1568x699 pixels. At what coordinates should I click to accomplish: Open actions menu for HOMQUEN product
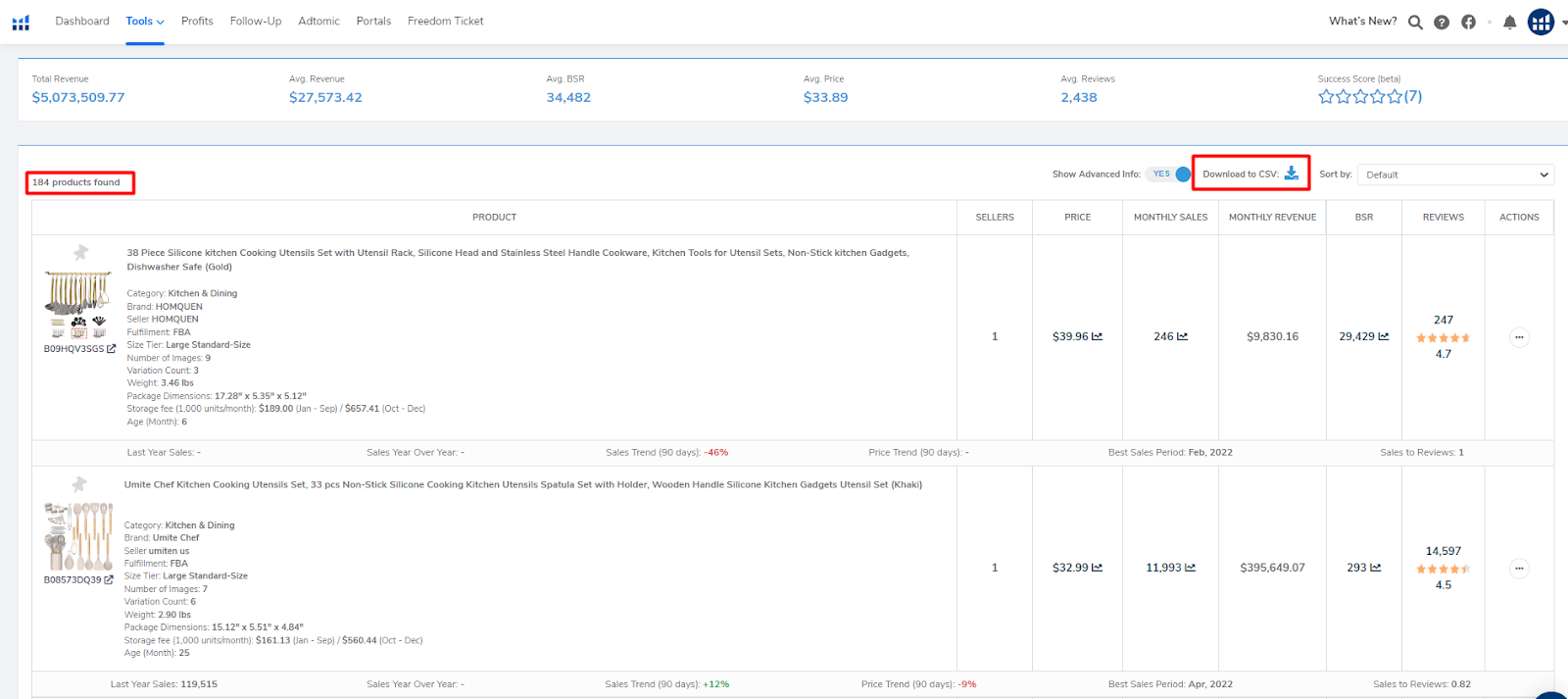(1519, 337)
